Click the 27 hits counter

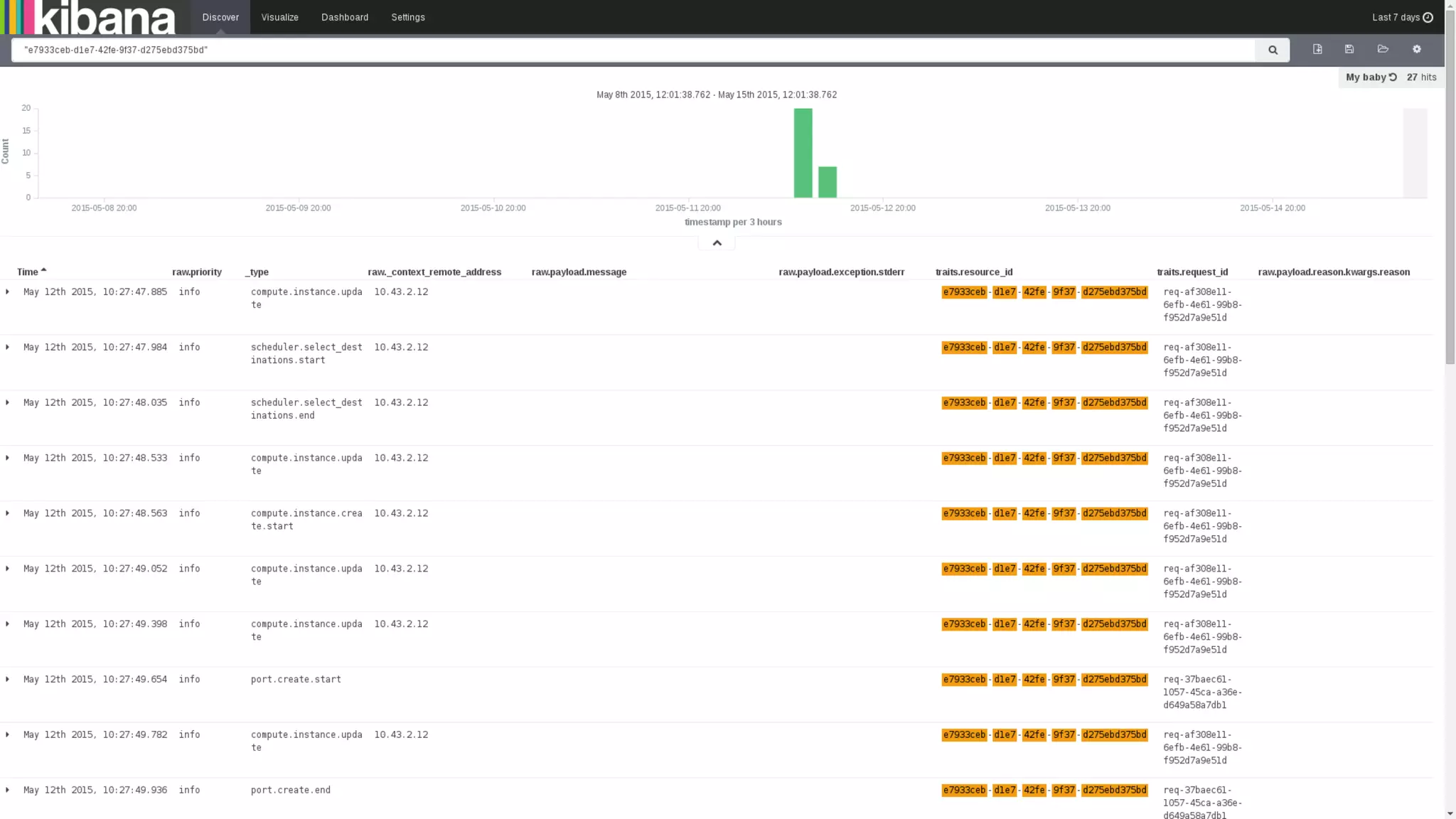click(x=1421, y=77)
